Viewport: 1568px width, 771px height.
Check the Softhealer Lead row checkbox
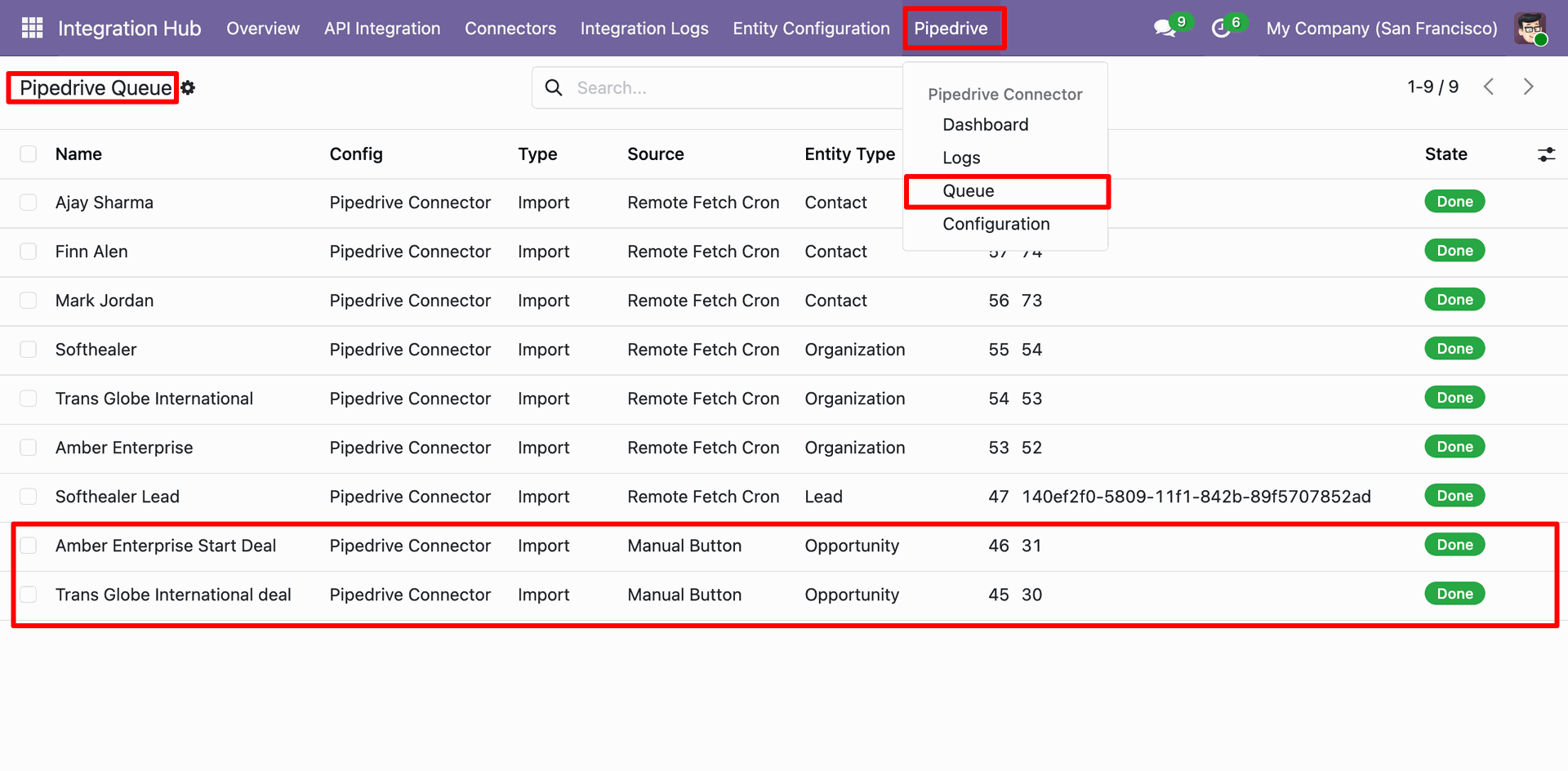point(29,496)
